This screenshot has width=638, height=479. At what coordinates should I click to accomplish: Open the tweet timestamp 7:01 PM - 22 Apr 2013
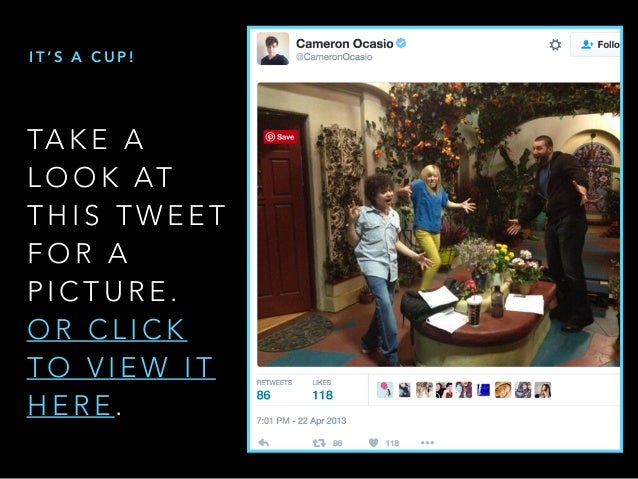click(302, 420)
